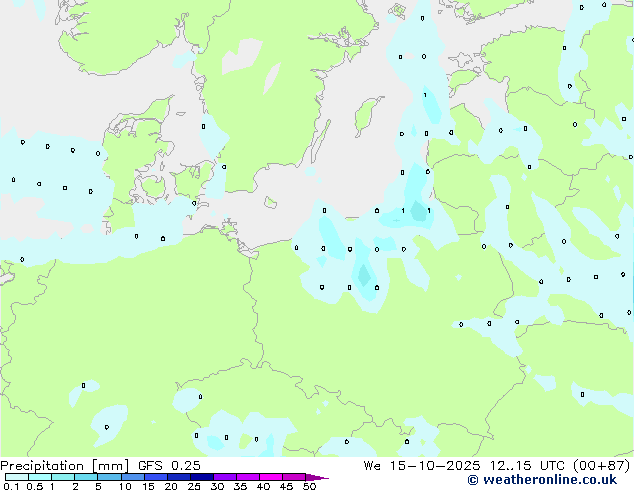Click the "45" legend scale label
The image size is (634, 490).
286,486
